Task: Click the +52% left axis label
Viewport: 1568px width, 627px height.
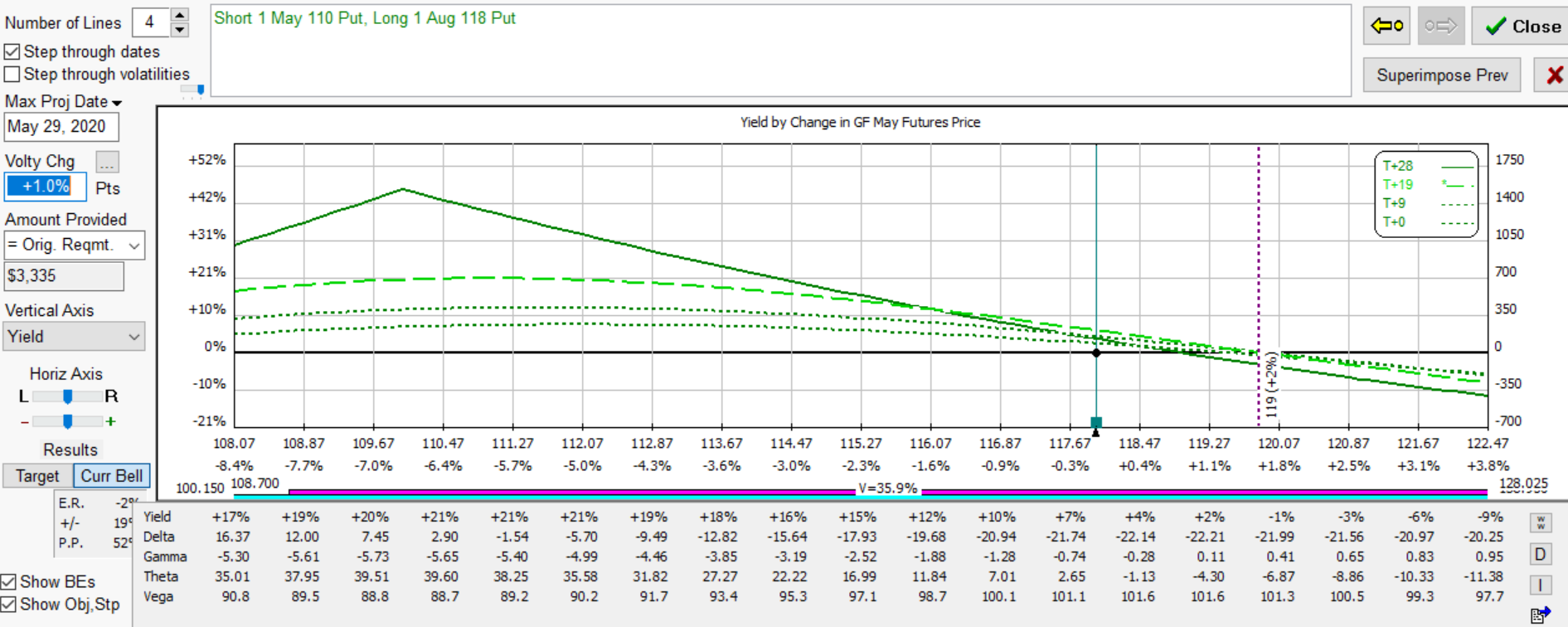Action: 206,160
